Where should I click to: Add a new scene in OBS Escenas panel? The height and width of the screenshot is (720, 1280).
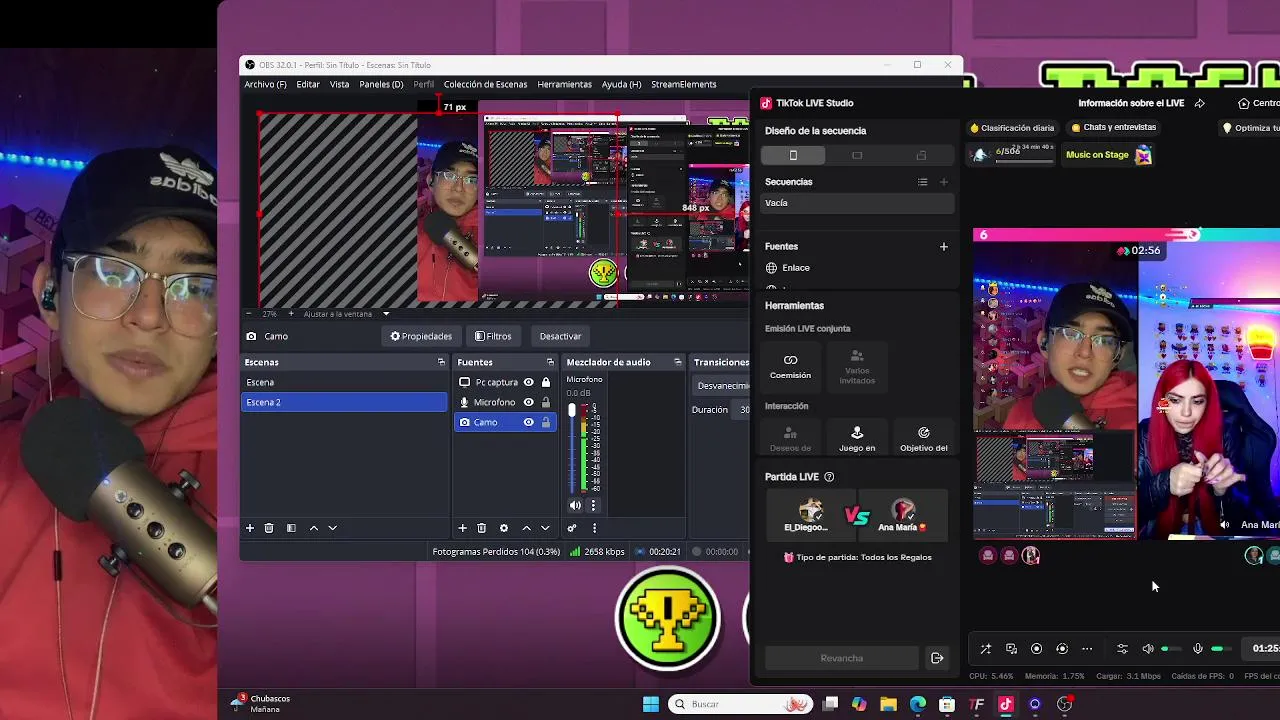tap(250, 528)
